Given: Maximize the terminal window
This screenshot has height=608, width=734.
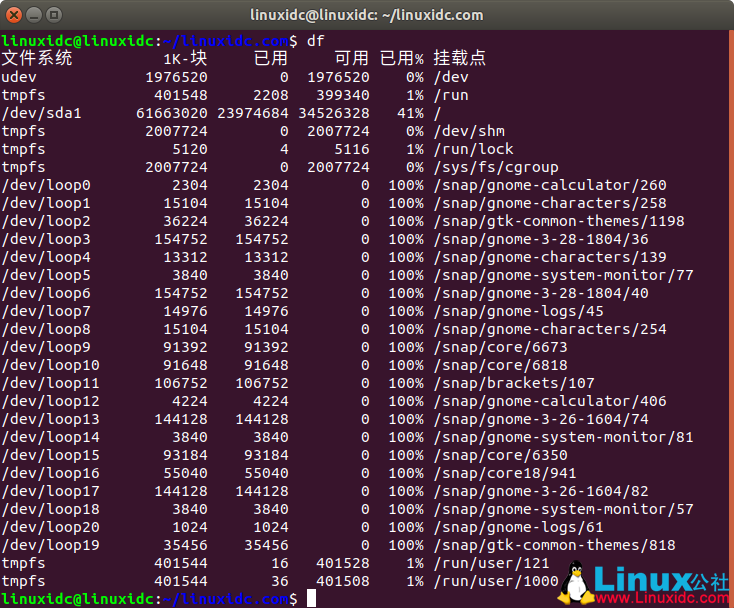Looking at the screenshot, I should [x=54, y=15].
